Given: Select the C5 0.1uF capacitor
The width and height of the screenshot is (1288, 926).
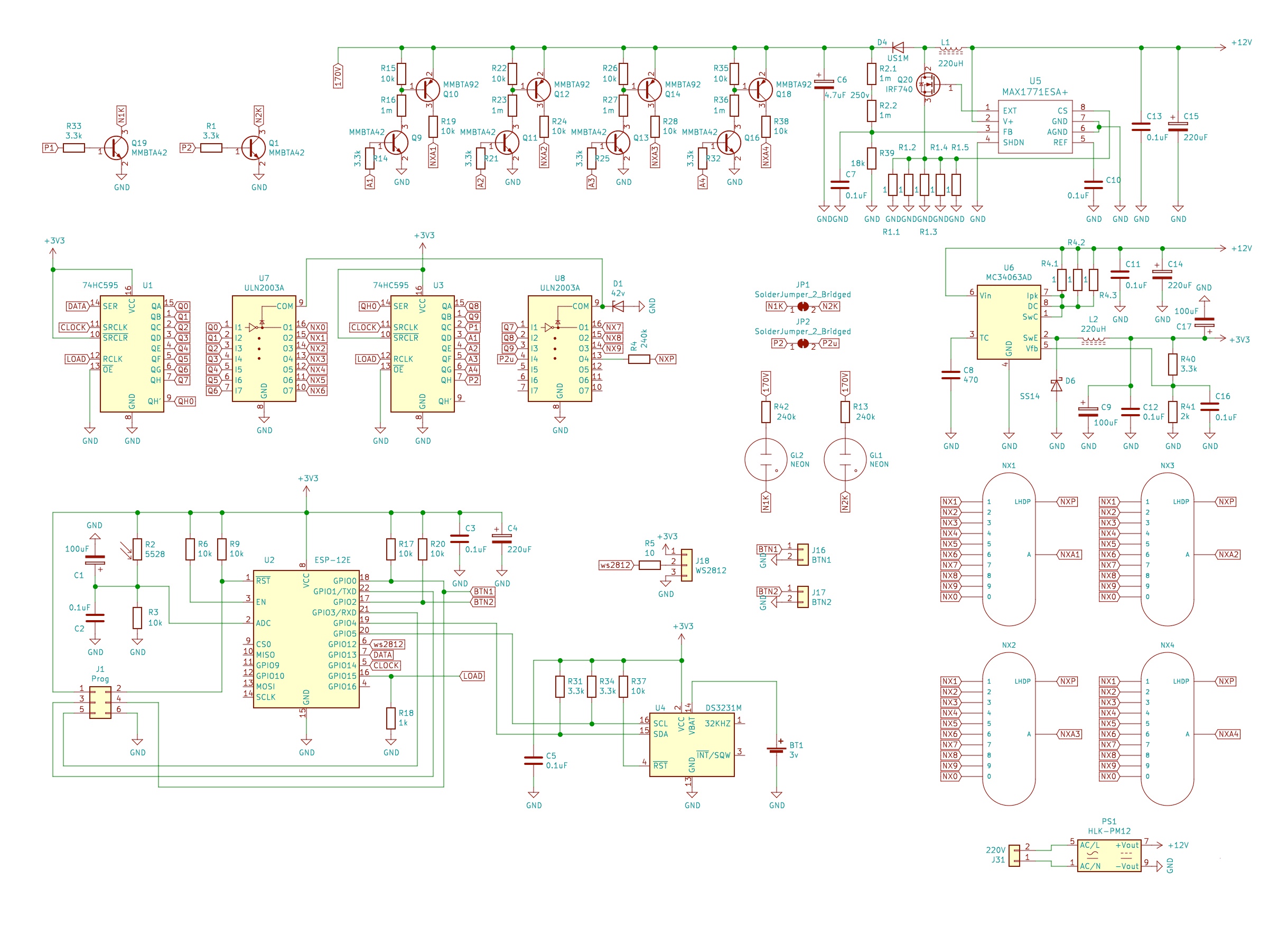Looking at the screenshot, I should 533,761.
